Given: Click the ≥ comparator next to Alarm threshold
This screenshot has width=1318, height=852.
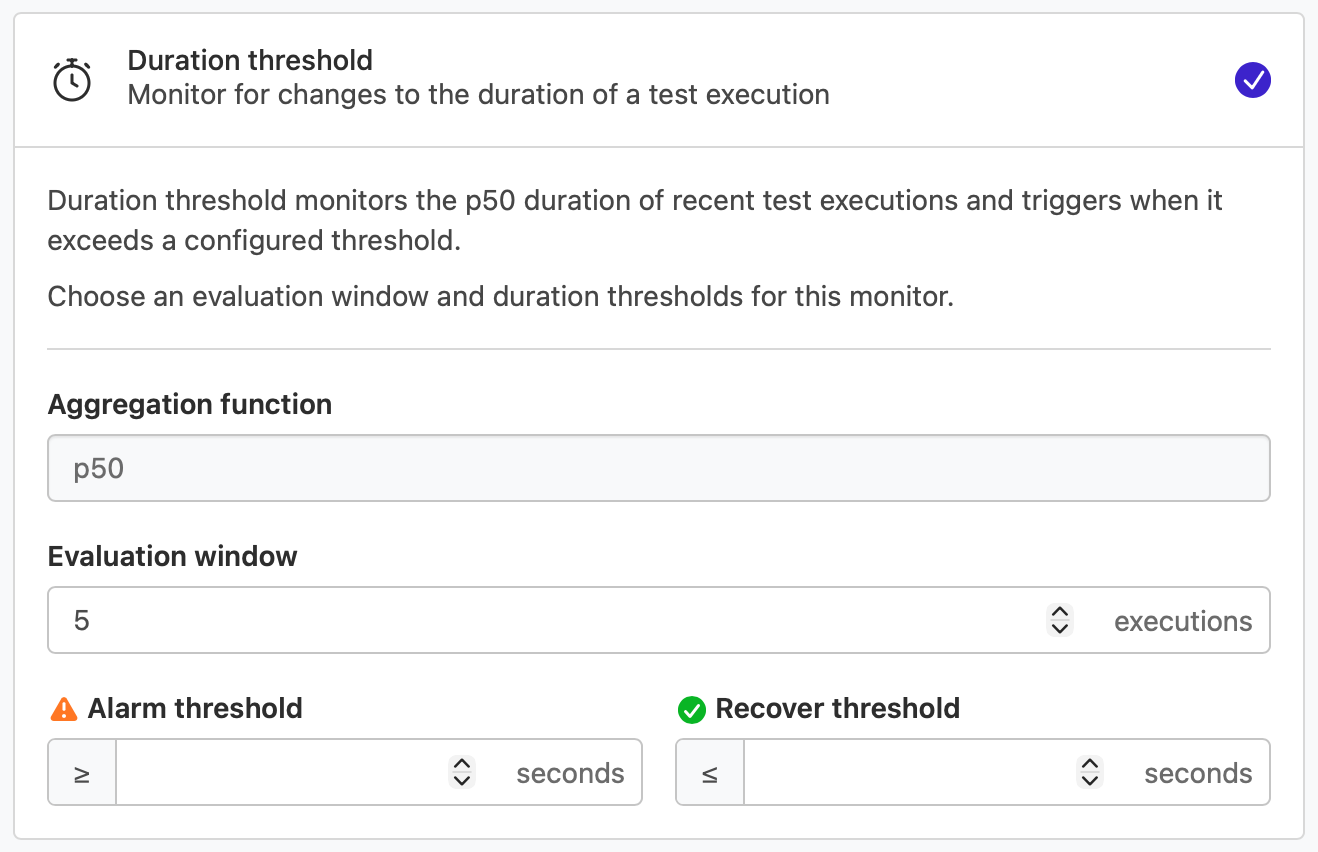Looking at the screenshot, I should 81,771.
